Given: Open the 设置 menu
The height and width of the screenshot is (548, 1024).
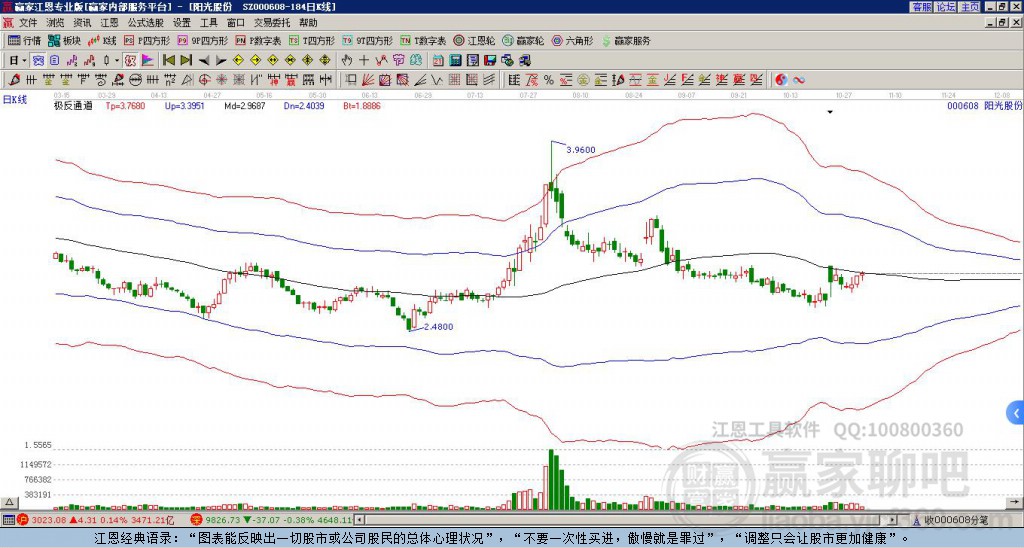Looking at the screenshot, I should click(x=182, y=23).
